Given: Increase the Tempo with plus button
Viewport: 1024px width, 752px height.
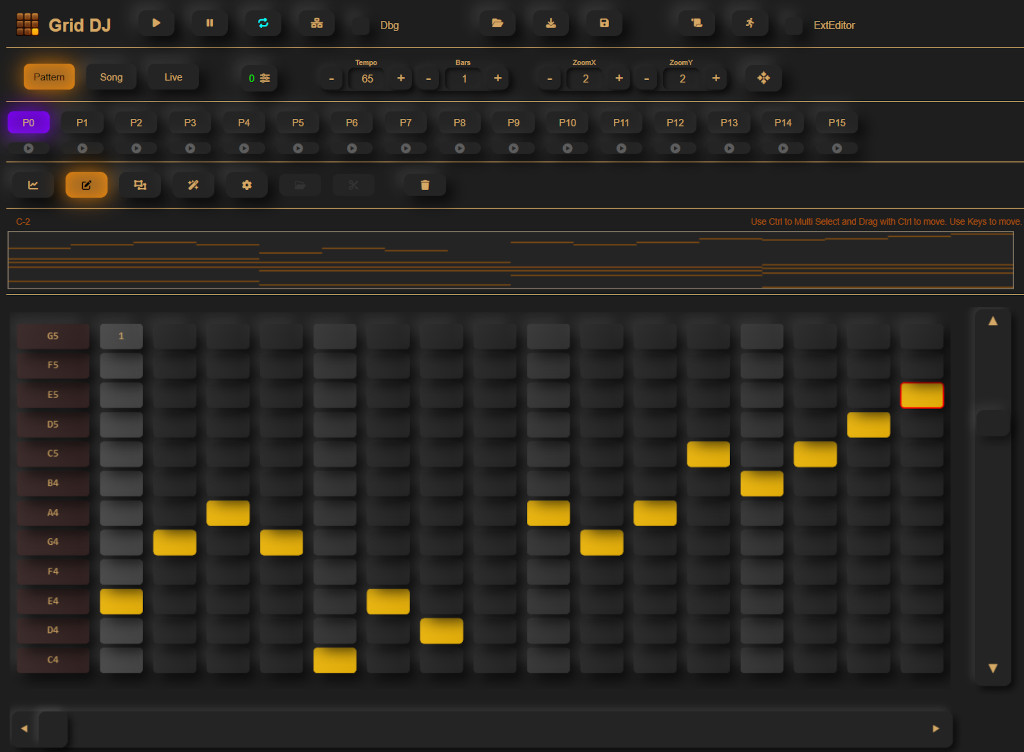Looking at the screenshot, I should 401,78.
